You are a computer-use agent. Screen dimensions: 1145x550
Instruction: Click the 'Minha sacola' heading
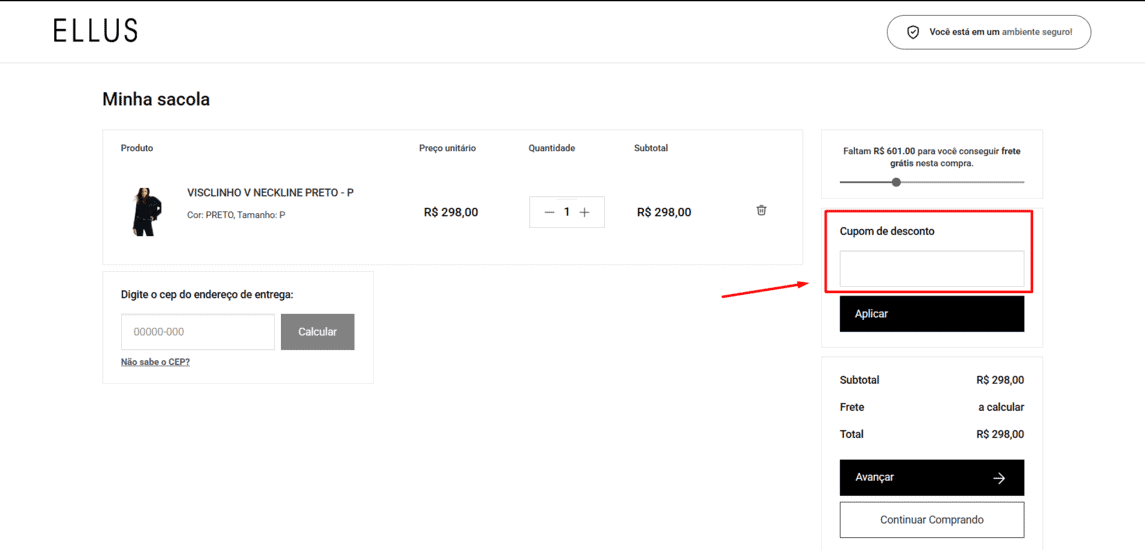(x=156, y=99)
